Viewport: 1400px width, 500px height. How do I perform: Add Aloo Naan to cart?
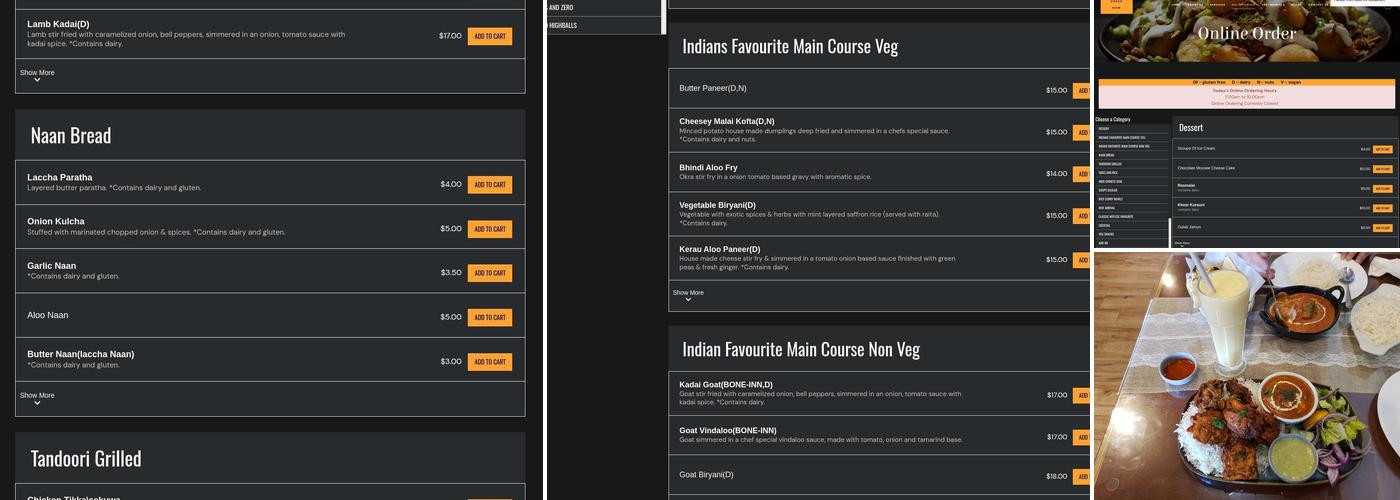point(489,317)
